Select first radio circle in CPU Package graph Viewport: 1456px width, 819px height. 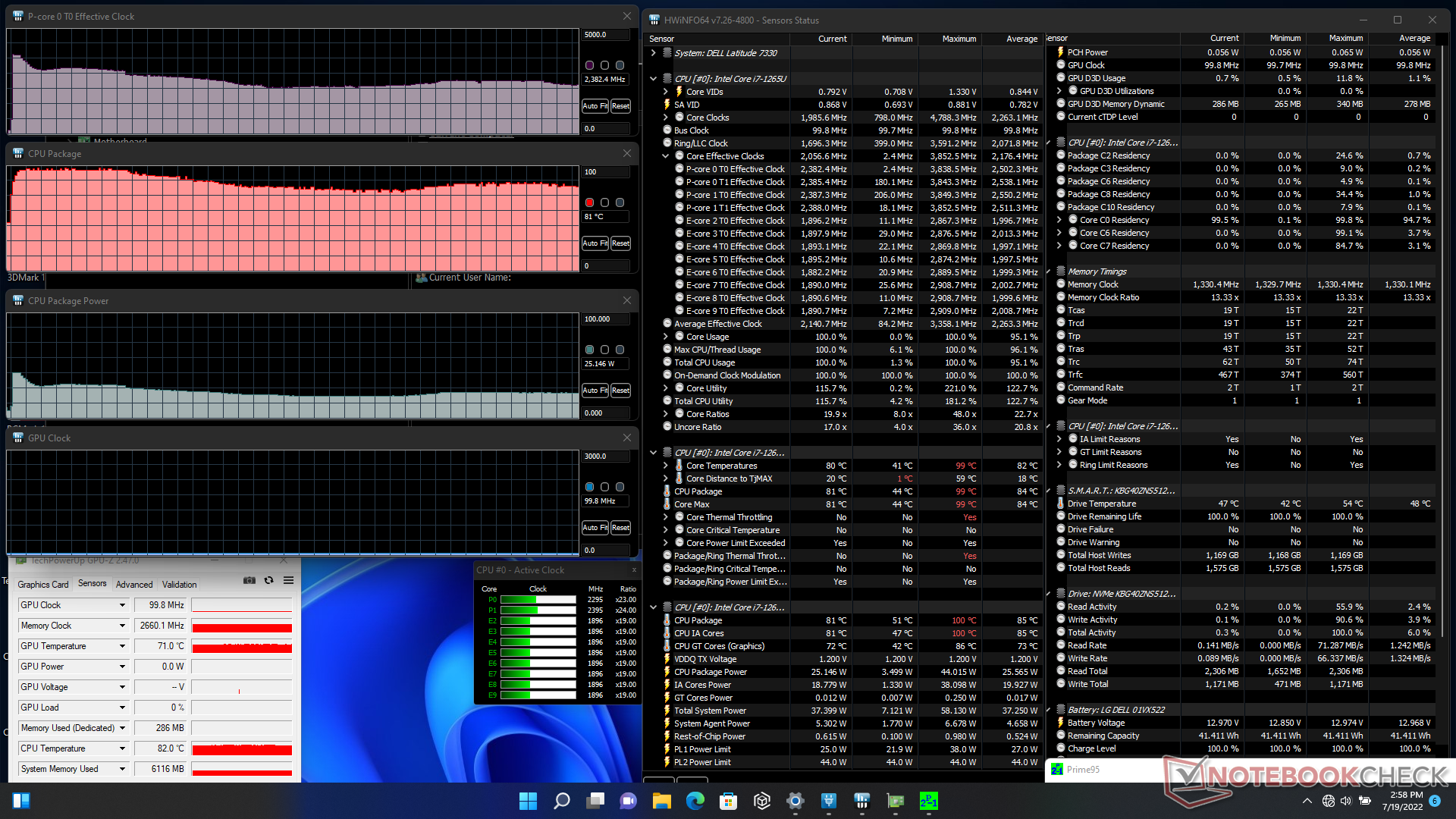(589, 202)
